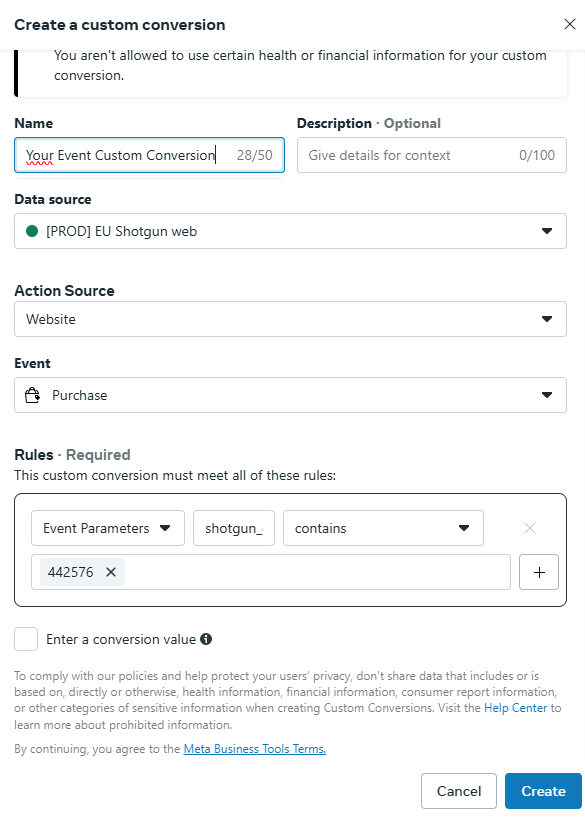Enable Enter a conversion value checkbox
585x818 pixels.
[x=26, y=639]
